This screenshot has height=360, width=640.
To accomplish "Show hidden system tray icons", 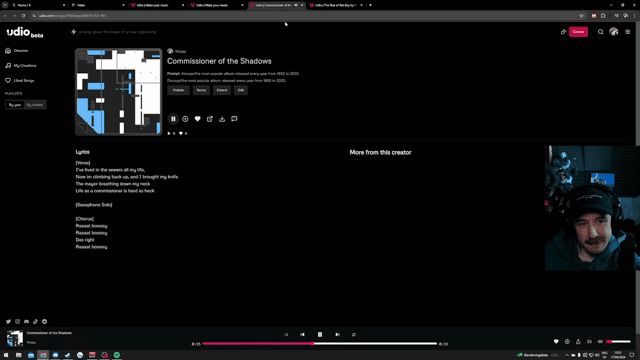I will (567, 355).
